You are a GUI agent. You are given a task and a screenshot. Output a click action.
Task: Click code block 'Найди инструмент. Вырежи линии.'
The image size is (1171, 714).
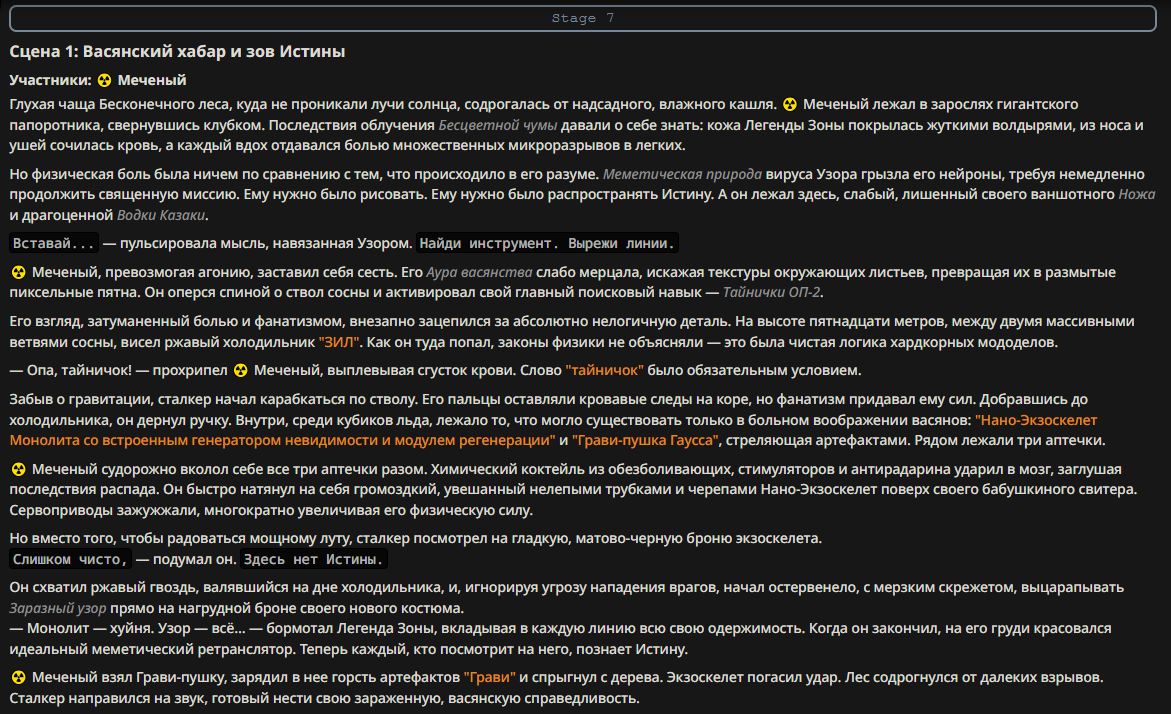click(547, 243)
